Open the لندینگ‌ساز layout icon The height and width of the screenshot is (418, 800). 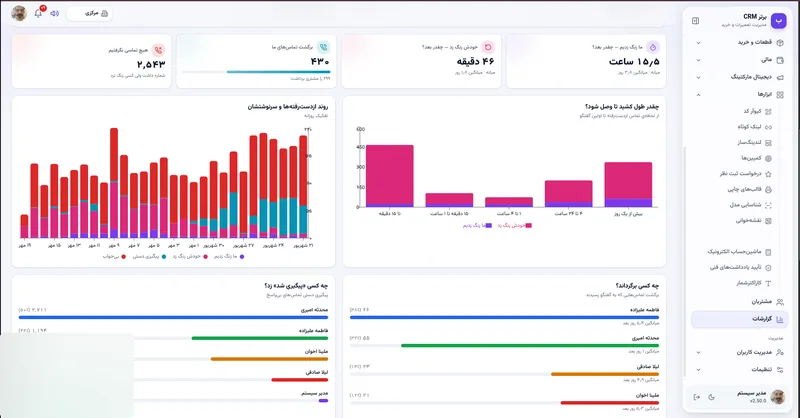(768, 143)
